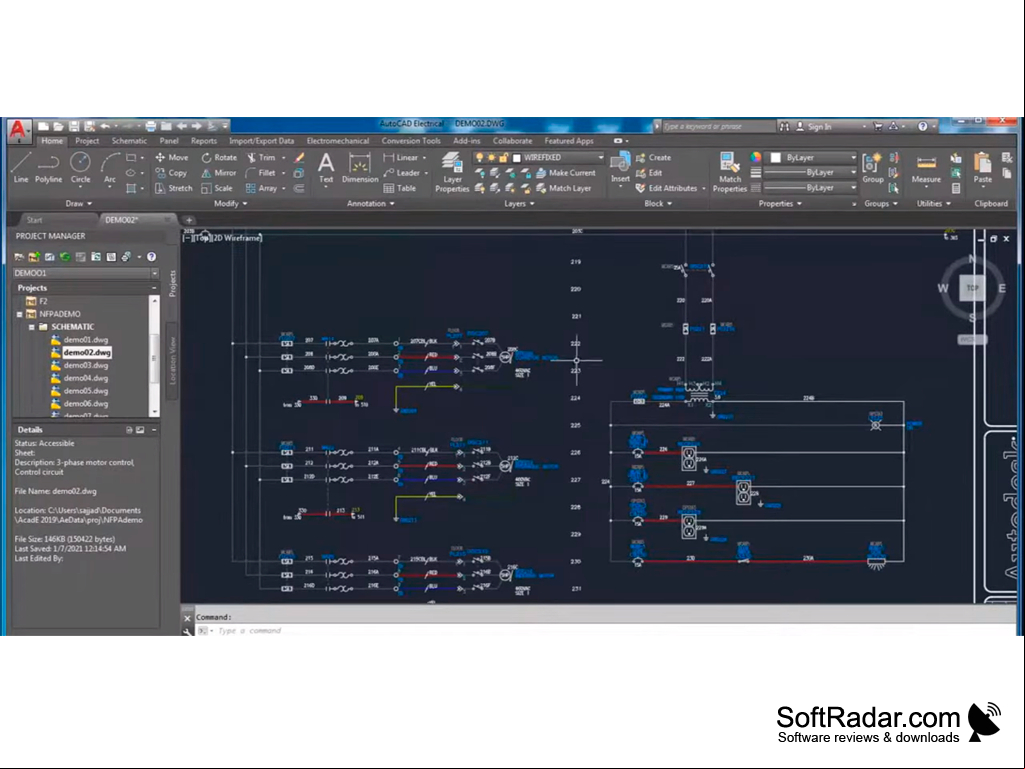Collapse the NFPADEMO project node
Image resolution: width=1025 pixels, height=769 pixels.
point(20,315)
